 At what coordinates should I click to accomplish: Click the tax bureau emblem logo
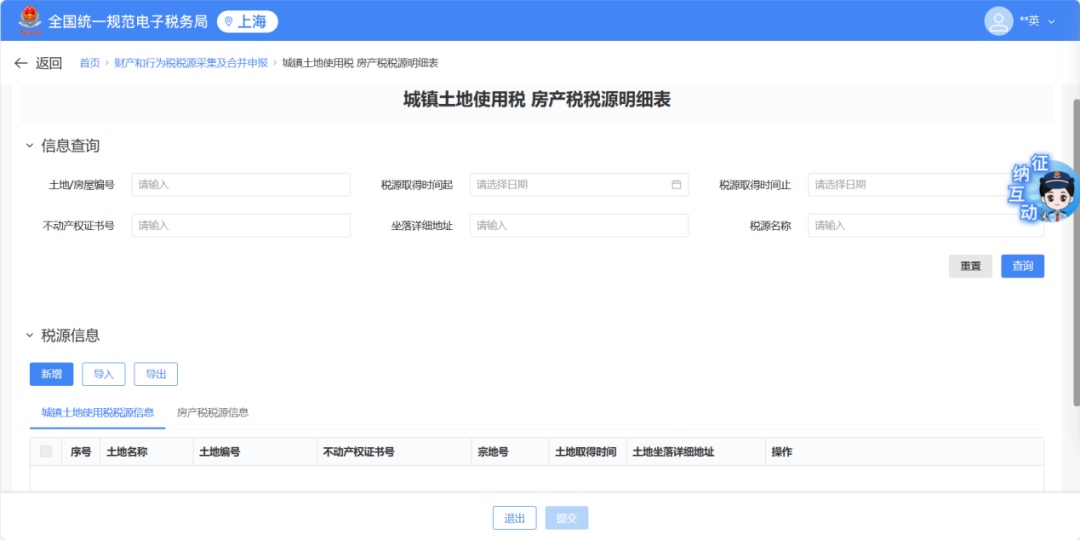pos(30,20)
